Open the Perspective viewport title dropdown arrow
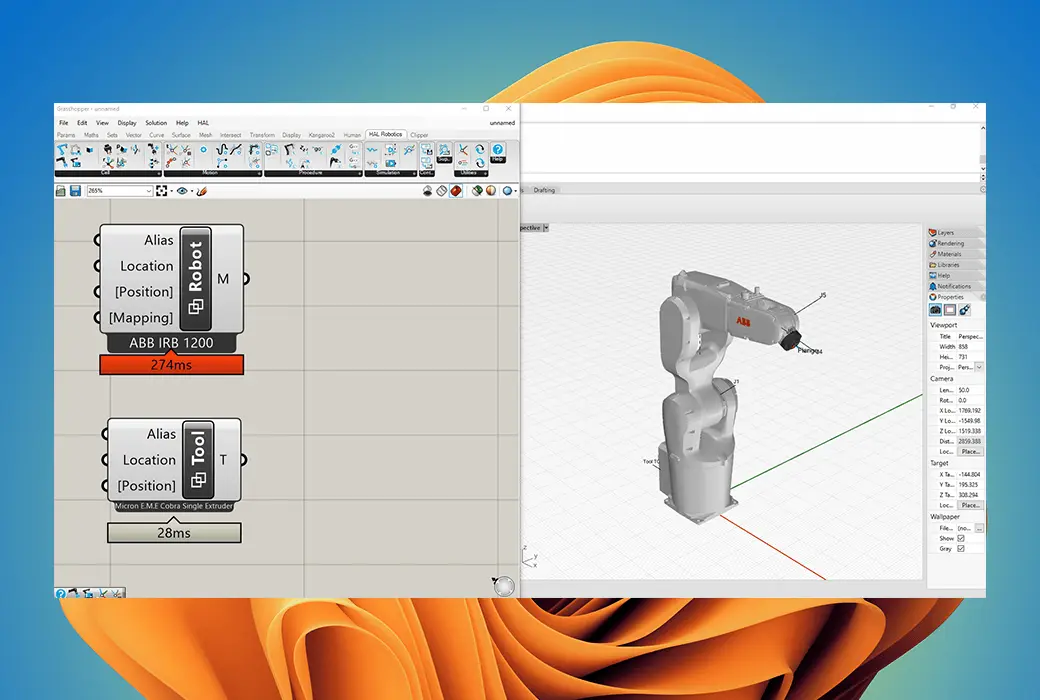This screenshot has height=700, width=1040. click(x=546, y=228)
